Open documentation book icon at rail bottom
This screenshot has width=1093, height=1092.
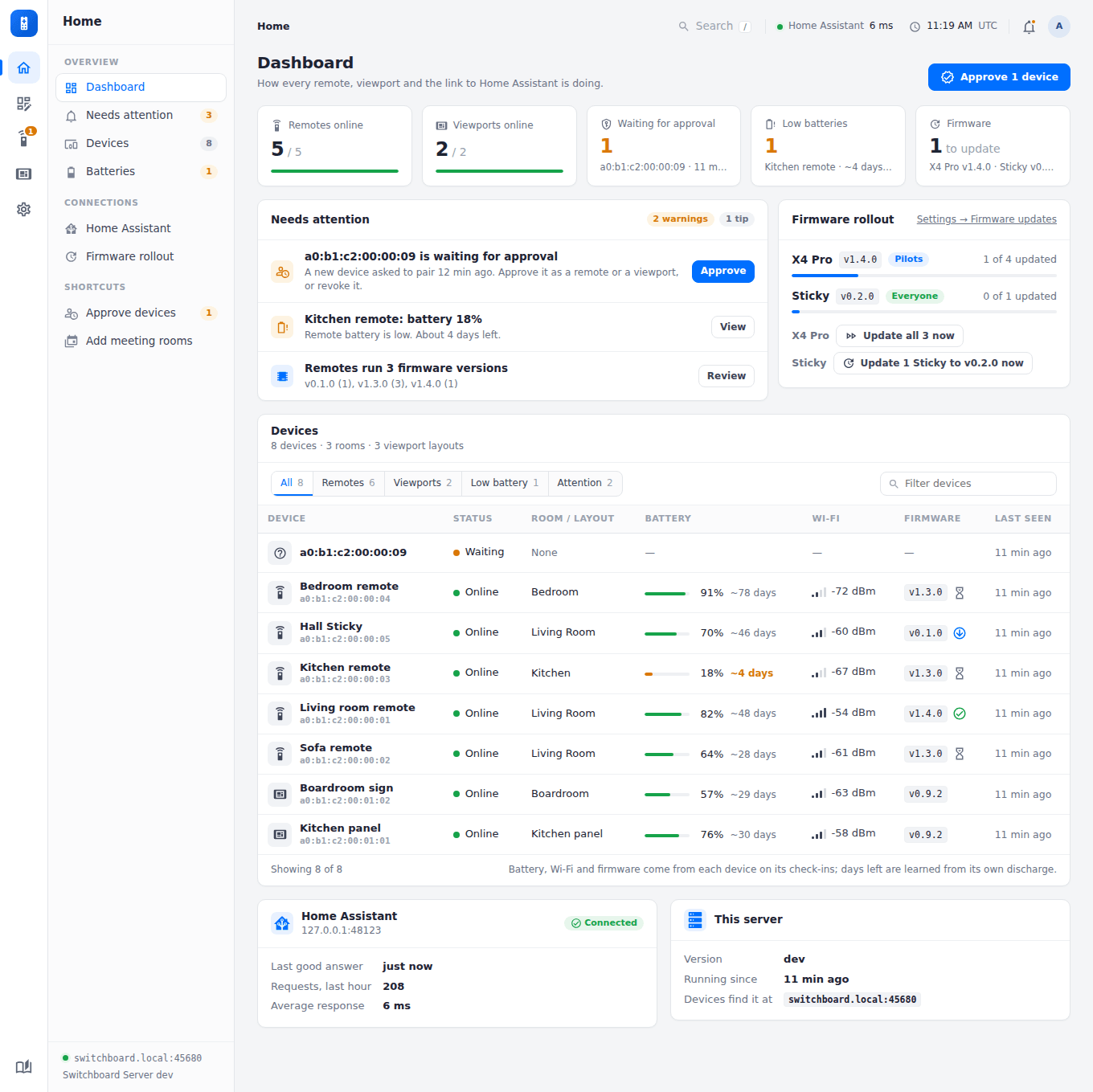pos(24,1066)
